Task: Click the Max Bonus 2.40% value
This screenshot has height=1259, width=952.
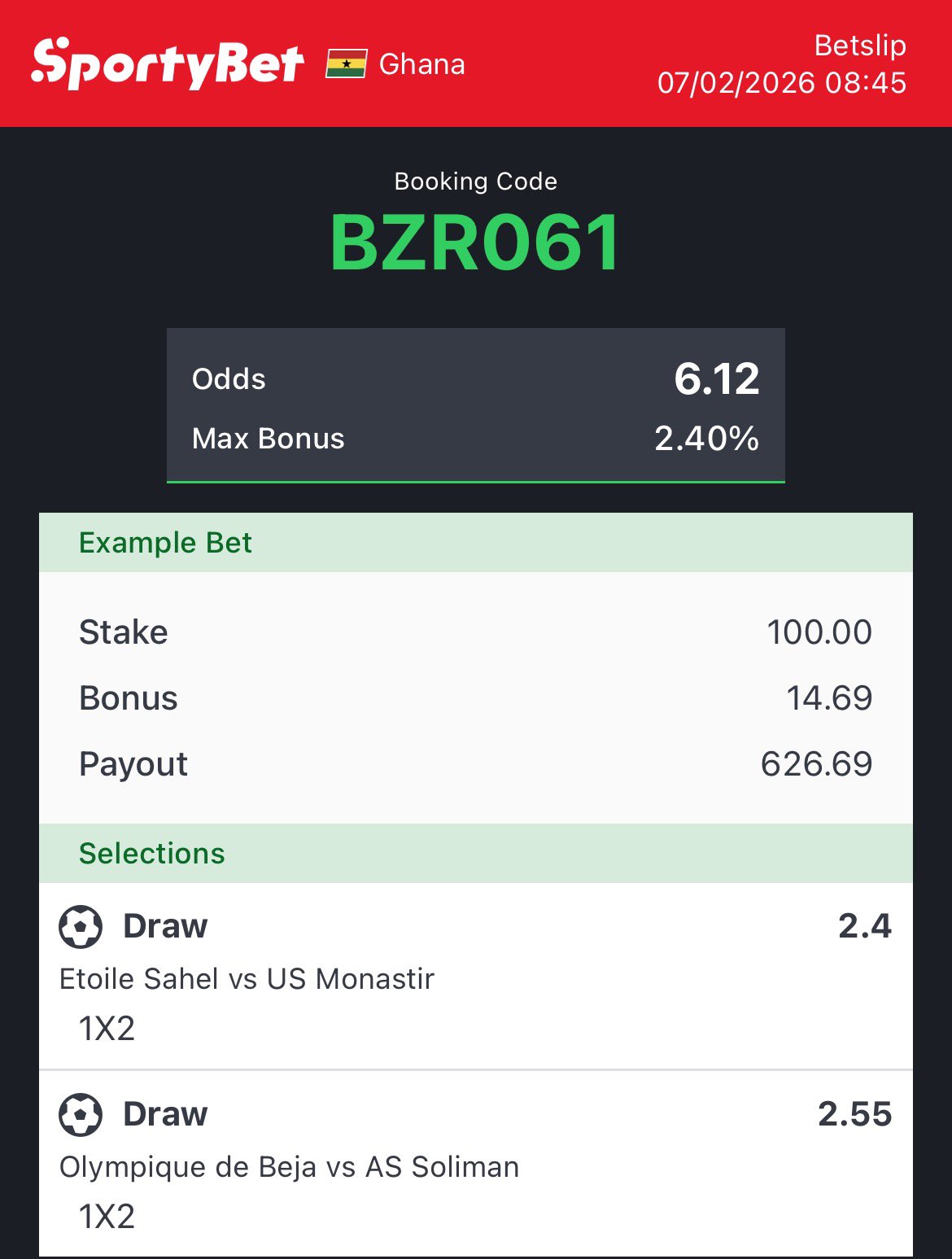Action: point(706,439)
